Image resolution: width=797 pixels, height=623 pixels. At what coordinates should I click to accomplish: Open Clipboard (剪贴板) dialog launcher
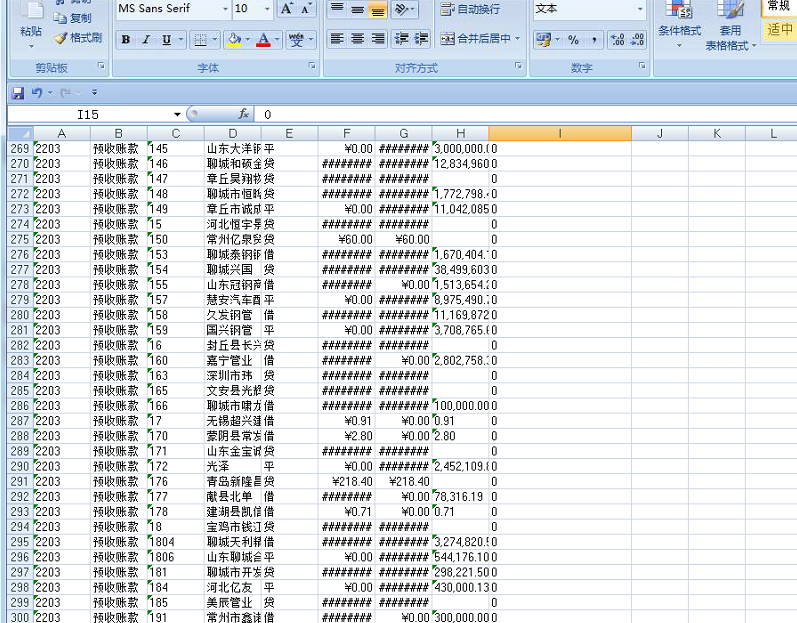(x=101, y=66)
